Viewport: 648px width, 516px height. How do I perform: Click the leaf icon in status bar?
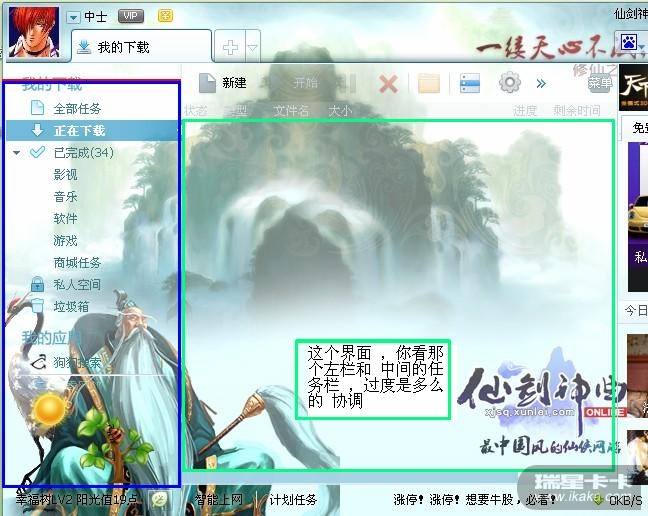point(159,500)
